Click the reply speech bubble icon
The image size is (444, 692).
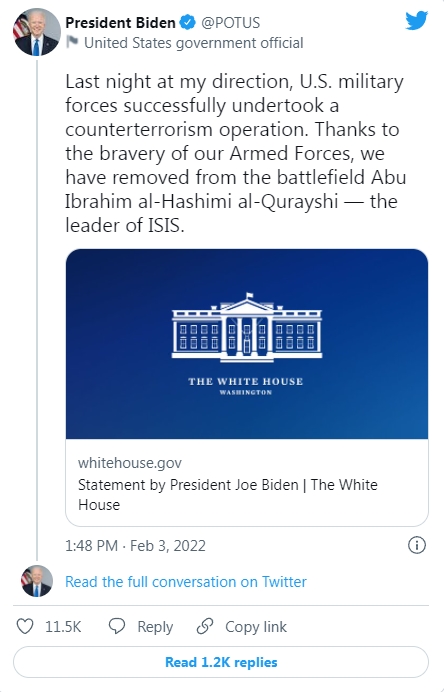[x=117, y=627]
